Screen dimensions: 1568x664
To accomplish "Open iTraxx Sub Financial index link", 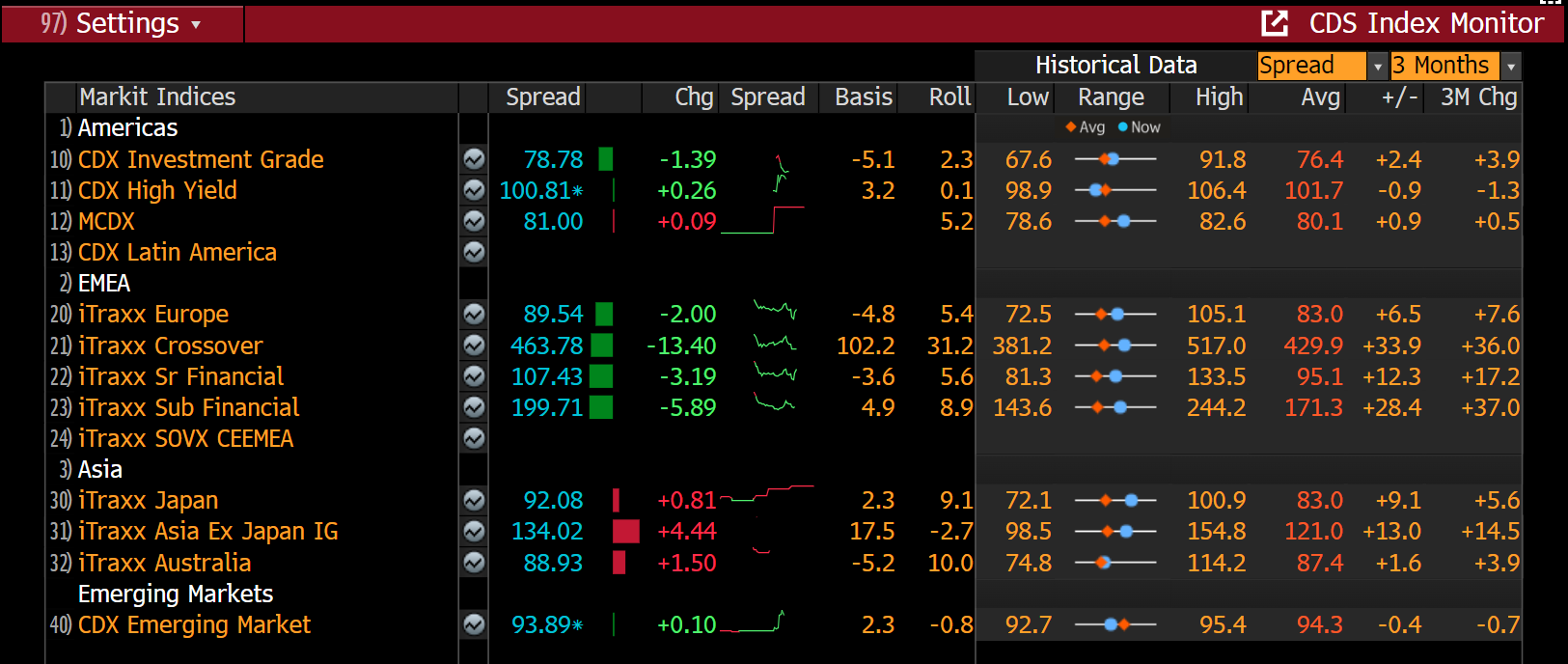I will tap(188, 407).
